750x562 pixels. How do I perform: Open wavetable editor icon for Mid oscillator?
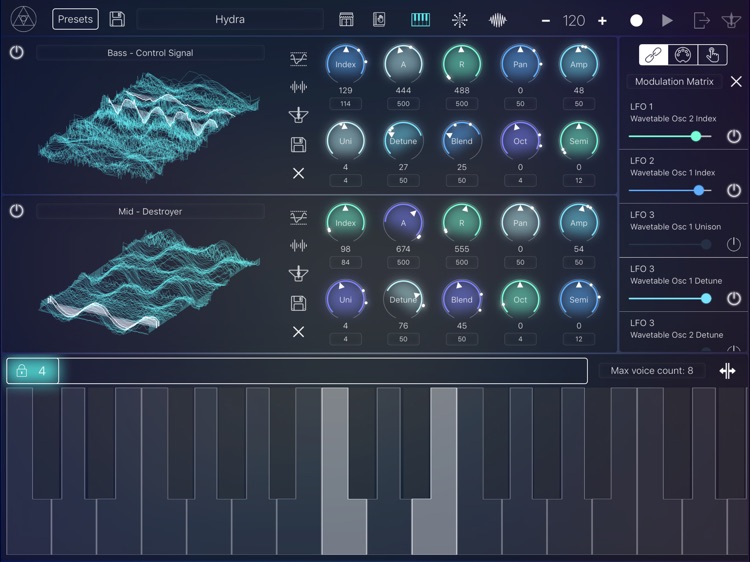298,217
